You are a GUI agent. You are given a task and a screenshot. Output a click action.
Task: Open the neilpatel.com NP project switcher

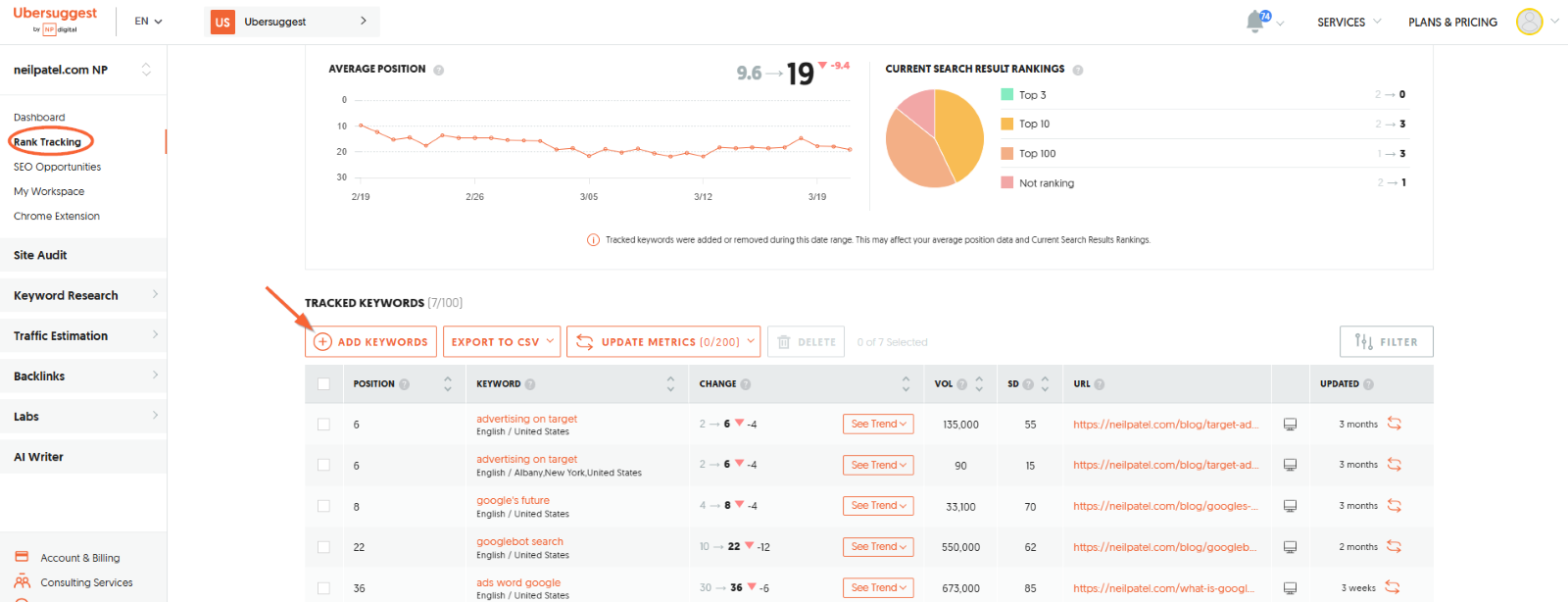click(83, 70)
